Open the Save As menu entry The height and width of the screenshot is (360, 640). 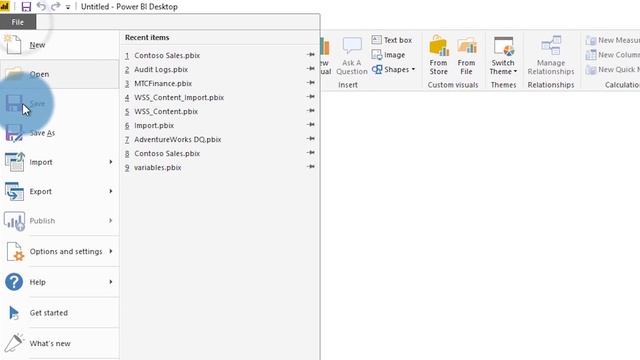pyautogui.click(x=60, y=133)
